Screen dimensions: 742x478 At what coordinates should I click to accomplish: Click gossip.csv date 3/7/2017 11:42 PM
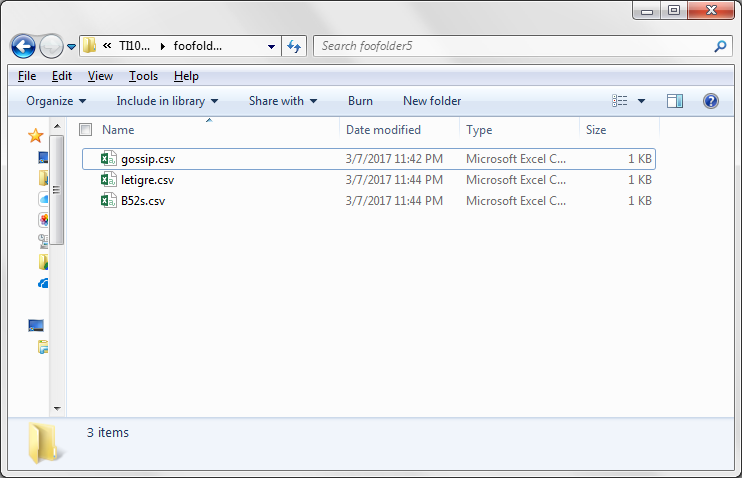tap(394, 159)
